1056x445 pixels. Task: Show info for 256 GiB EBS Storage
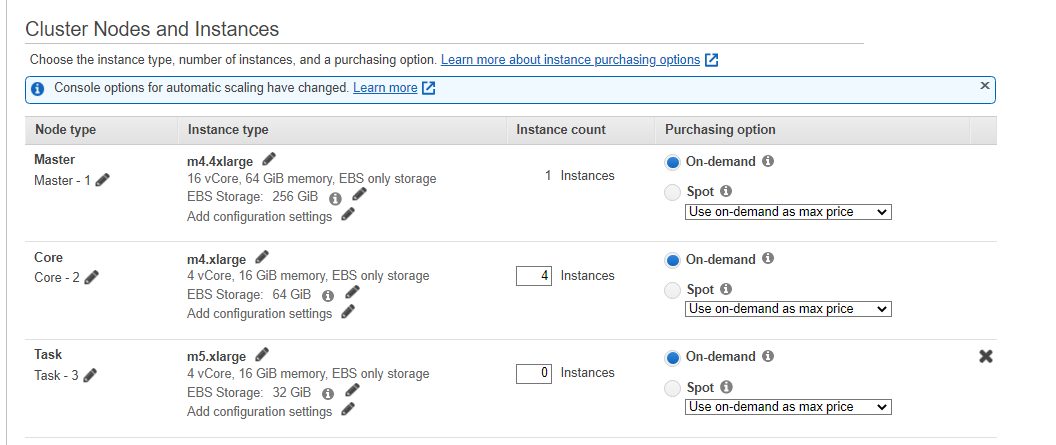[335, 199]
